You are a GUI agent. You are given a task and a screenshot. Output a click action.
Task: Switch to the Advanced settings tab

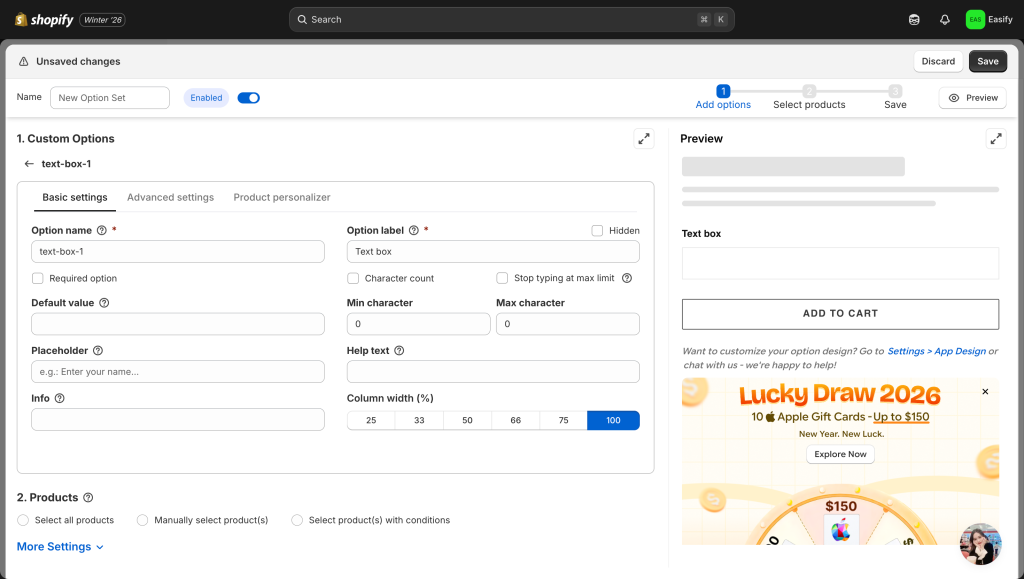(x=170, y=198)
